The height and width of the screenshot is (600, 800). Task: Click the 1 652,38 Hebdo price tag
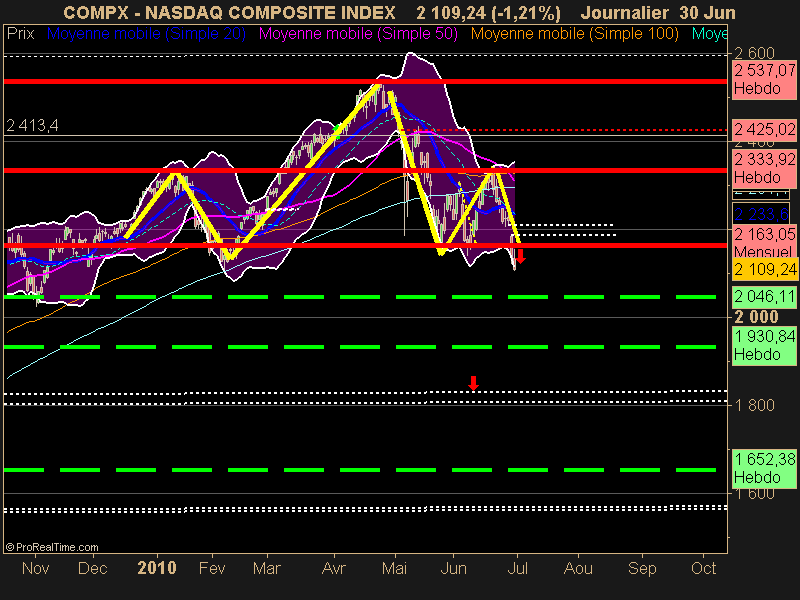(764, 468)
